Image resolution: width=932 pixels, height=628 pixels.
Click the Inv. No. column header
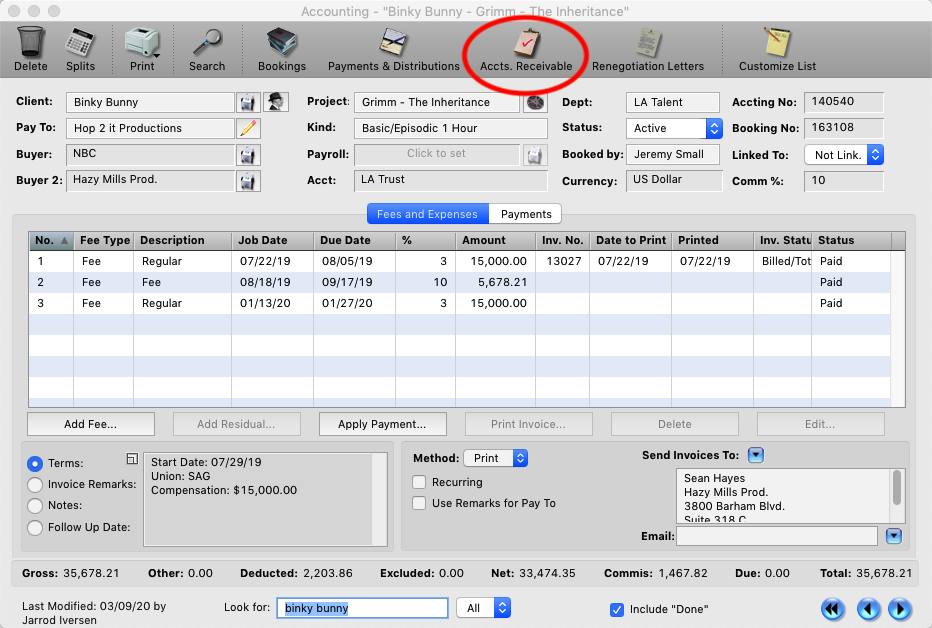[562, 240]
